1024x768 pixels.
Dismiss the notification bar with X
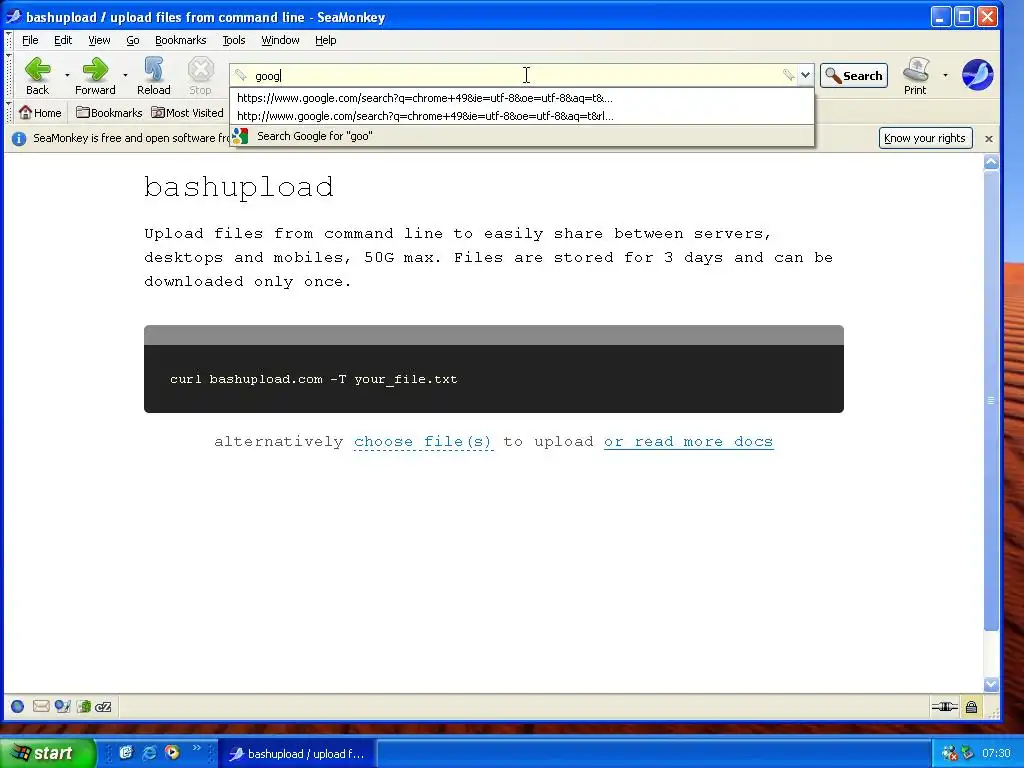tap(989, 138)
